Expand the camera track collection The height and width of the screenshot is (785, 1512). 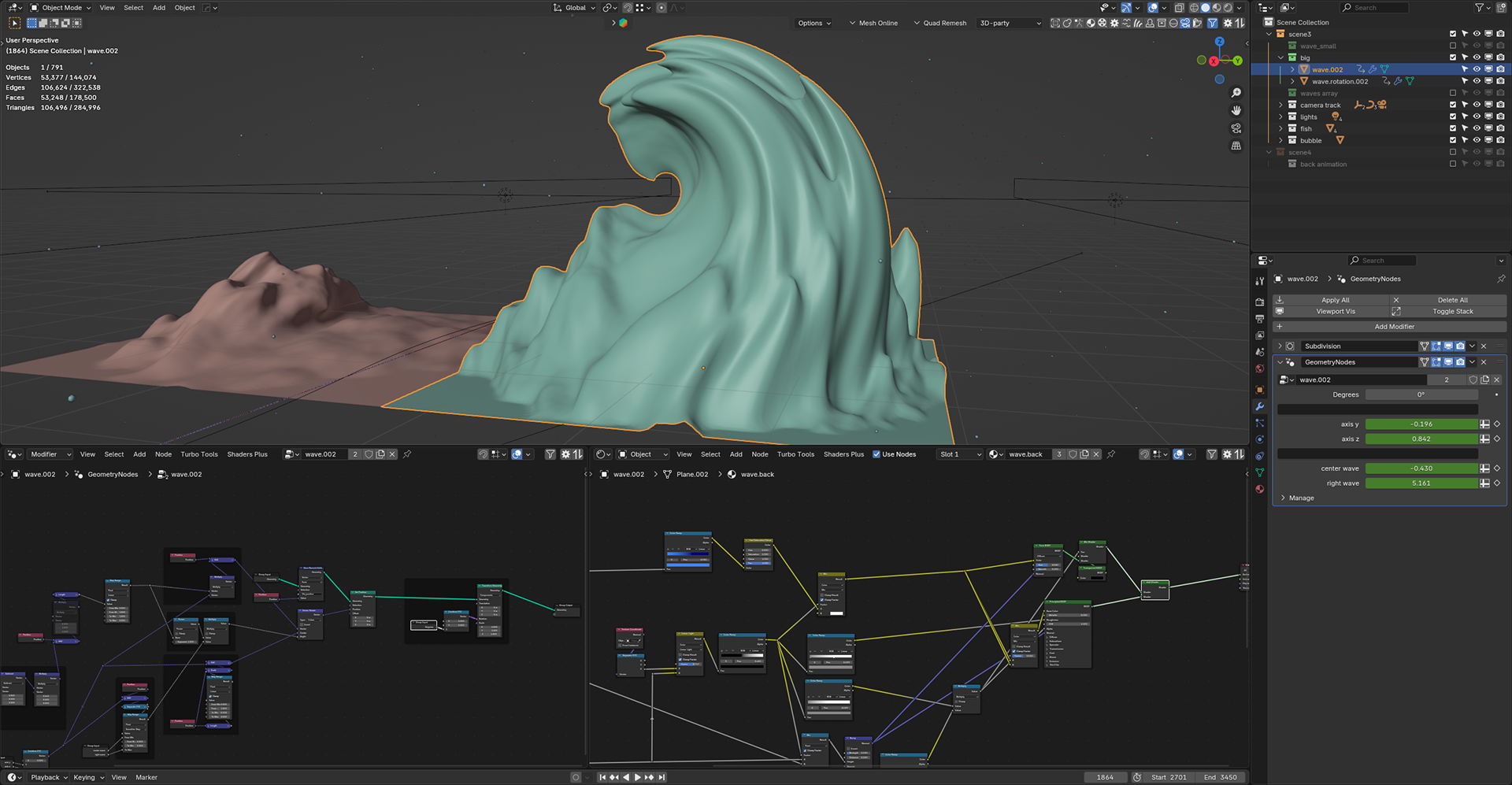(1280, 105)
